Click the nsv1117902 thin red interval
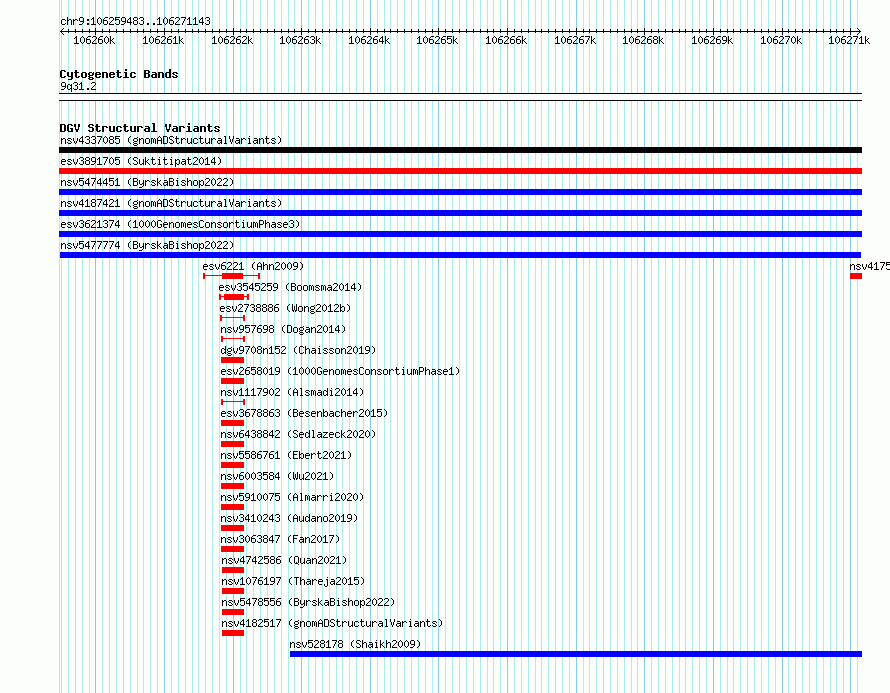 tap(233, 402)
